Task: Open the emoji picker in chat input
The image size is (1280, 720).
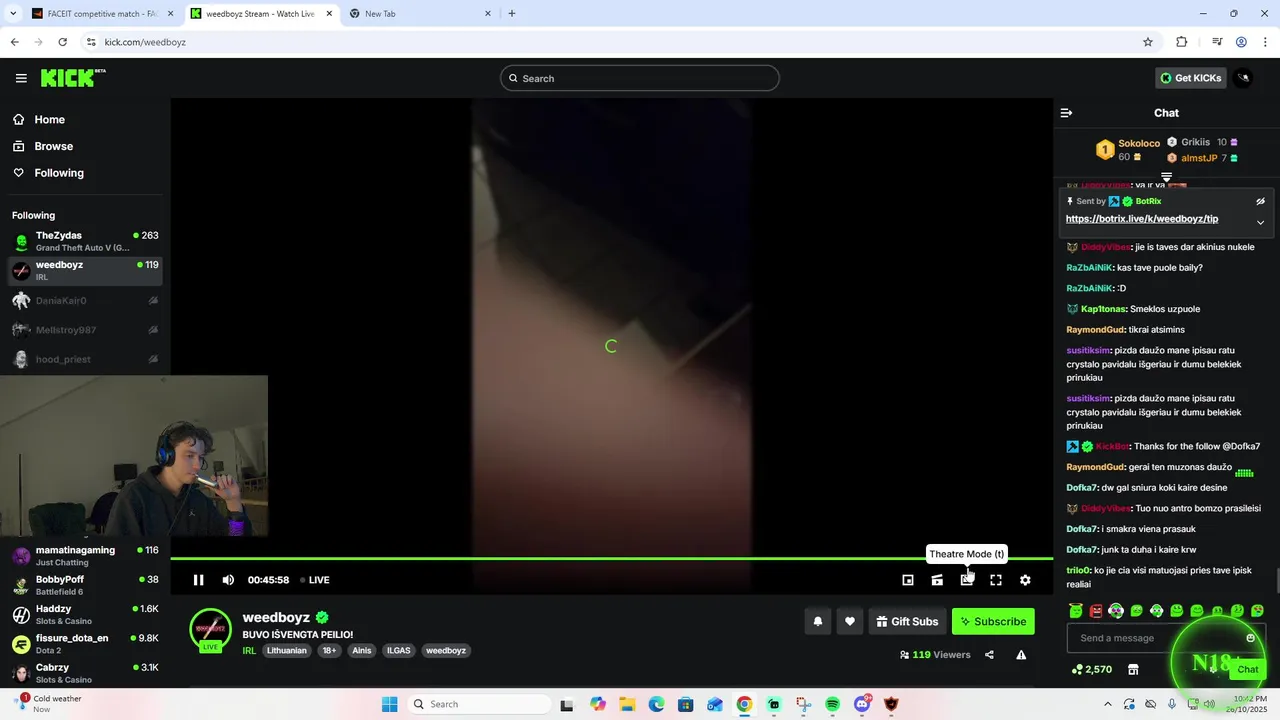Action: pos(1250,638)
